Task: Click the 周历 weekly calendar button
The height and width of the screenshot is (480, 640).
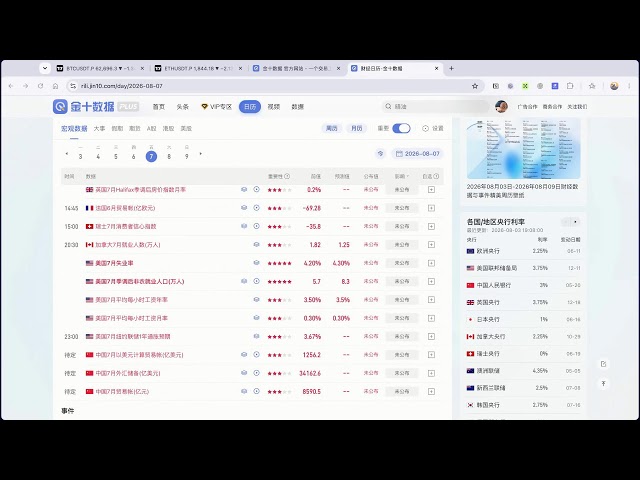Action: tap(331, 128)
